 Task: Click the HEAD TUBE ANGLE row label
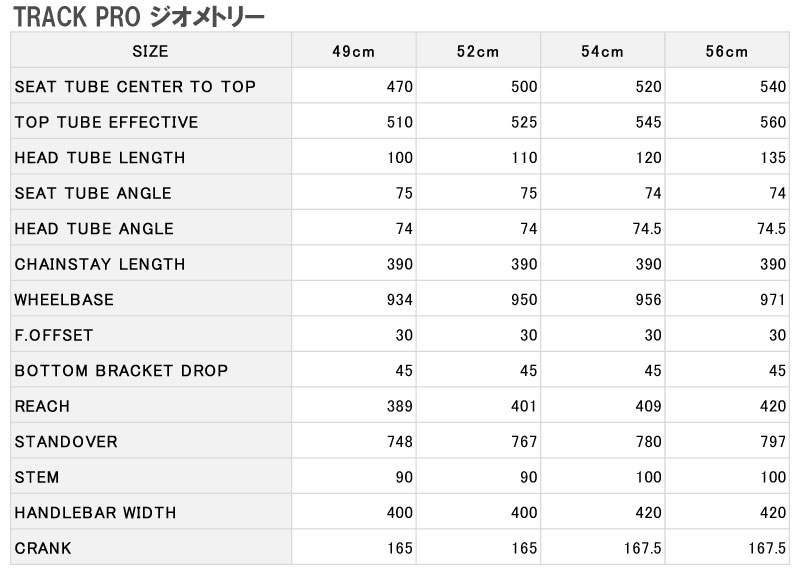tap(94, 229)
